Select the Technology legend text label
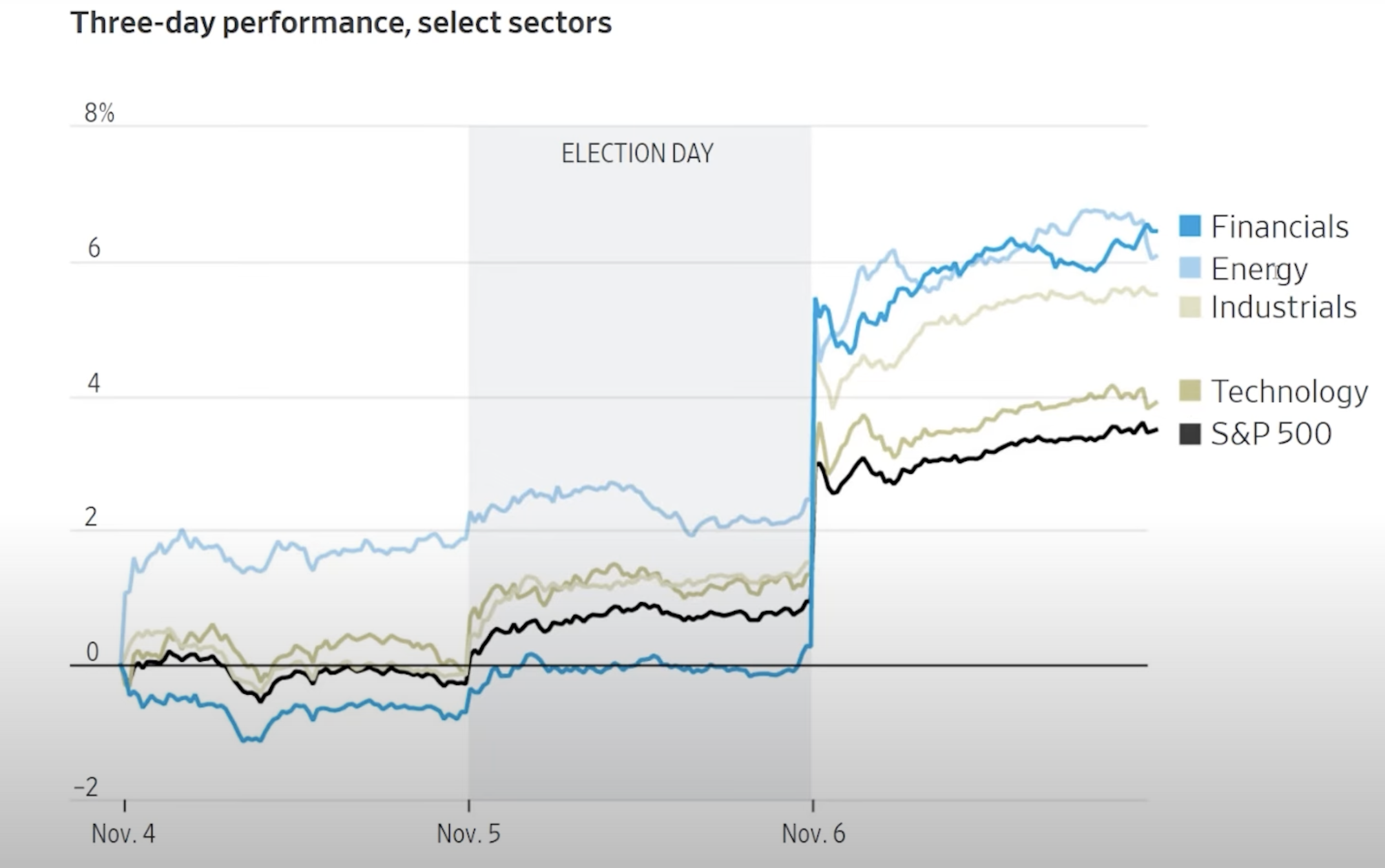The height and width of the screenshot is (868, 1385). point(1289,391)
